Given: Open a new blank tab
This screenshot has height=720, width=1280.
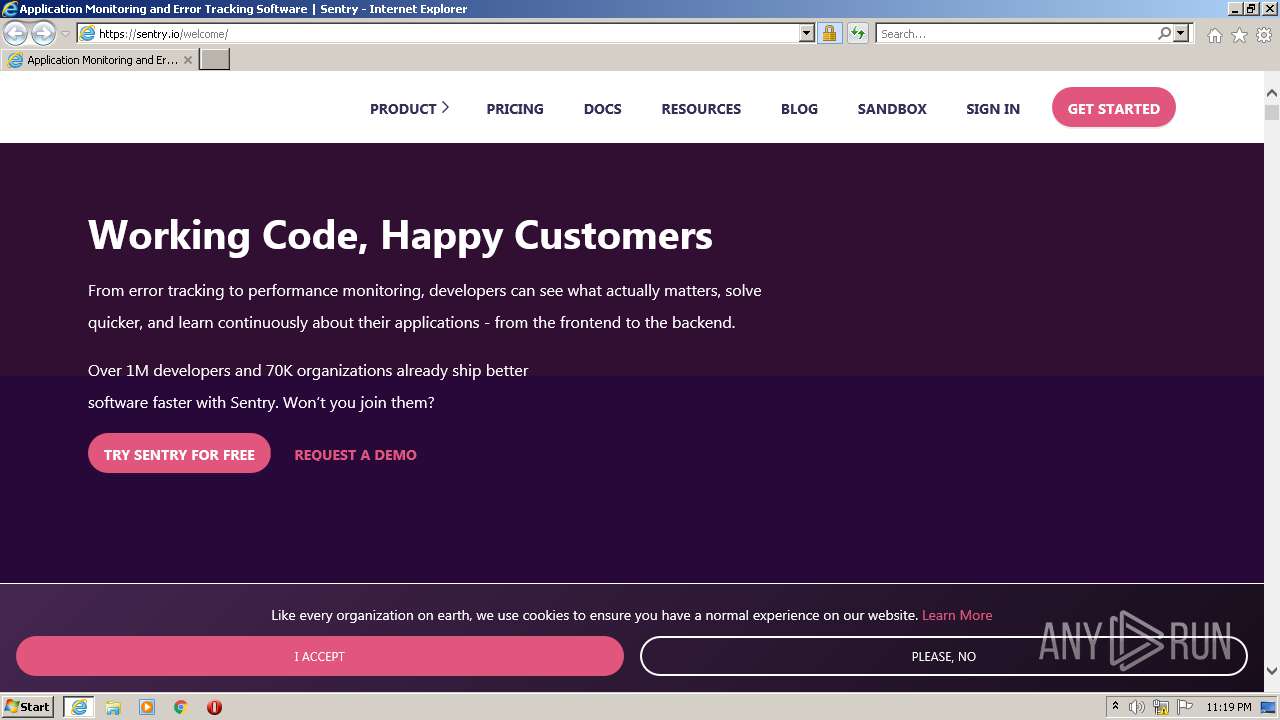Looking at the screenshot, I should point(215,60).
